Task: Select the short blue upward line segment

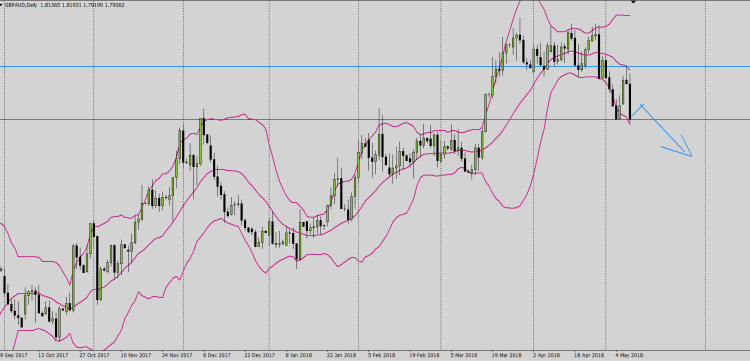Action: pyautogui.click(x=637, y=111)
